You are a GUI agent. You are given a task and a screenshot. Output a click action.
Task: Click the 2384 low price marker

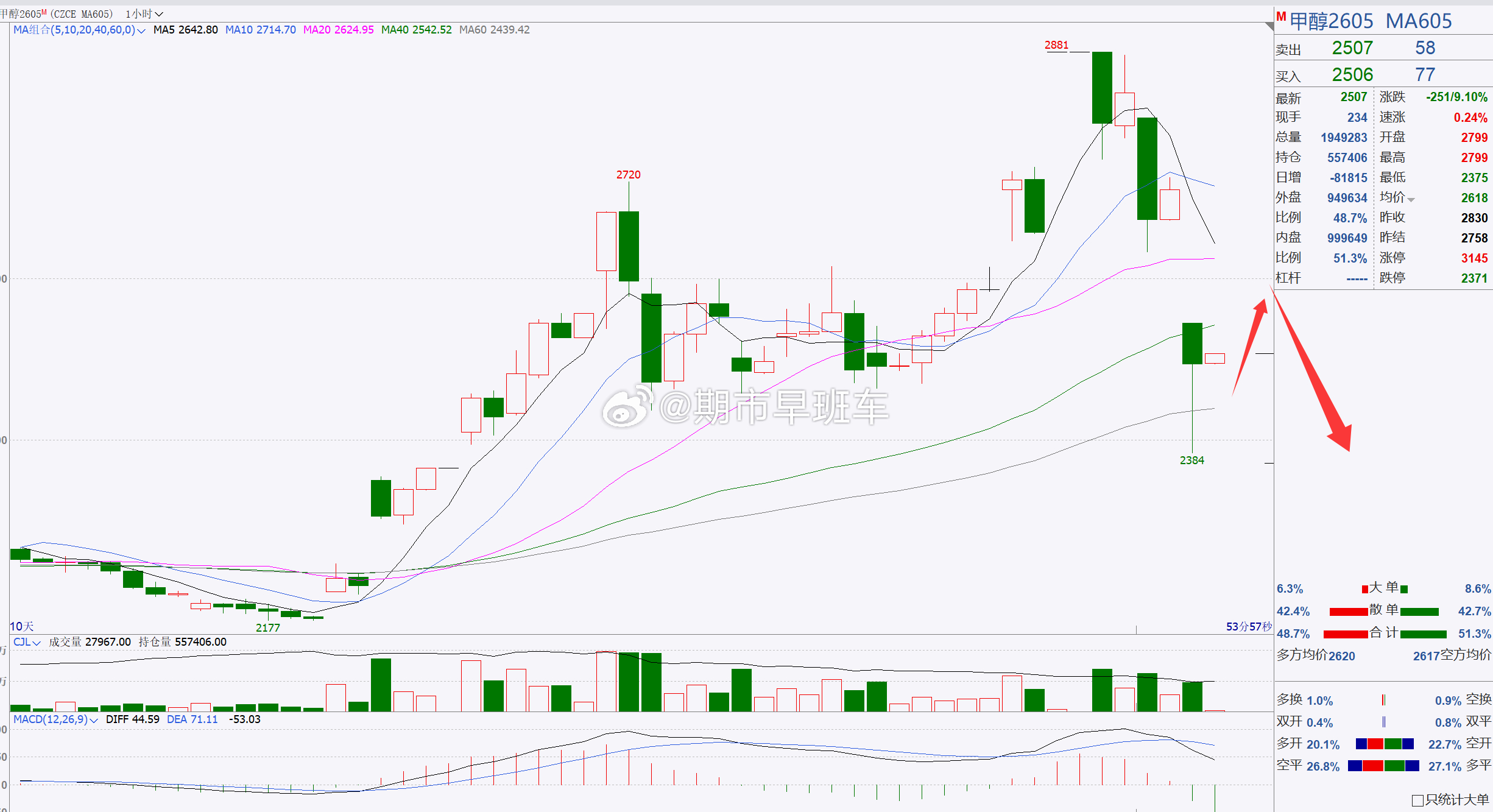tap(1191, 461)
